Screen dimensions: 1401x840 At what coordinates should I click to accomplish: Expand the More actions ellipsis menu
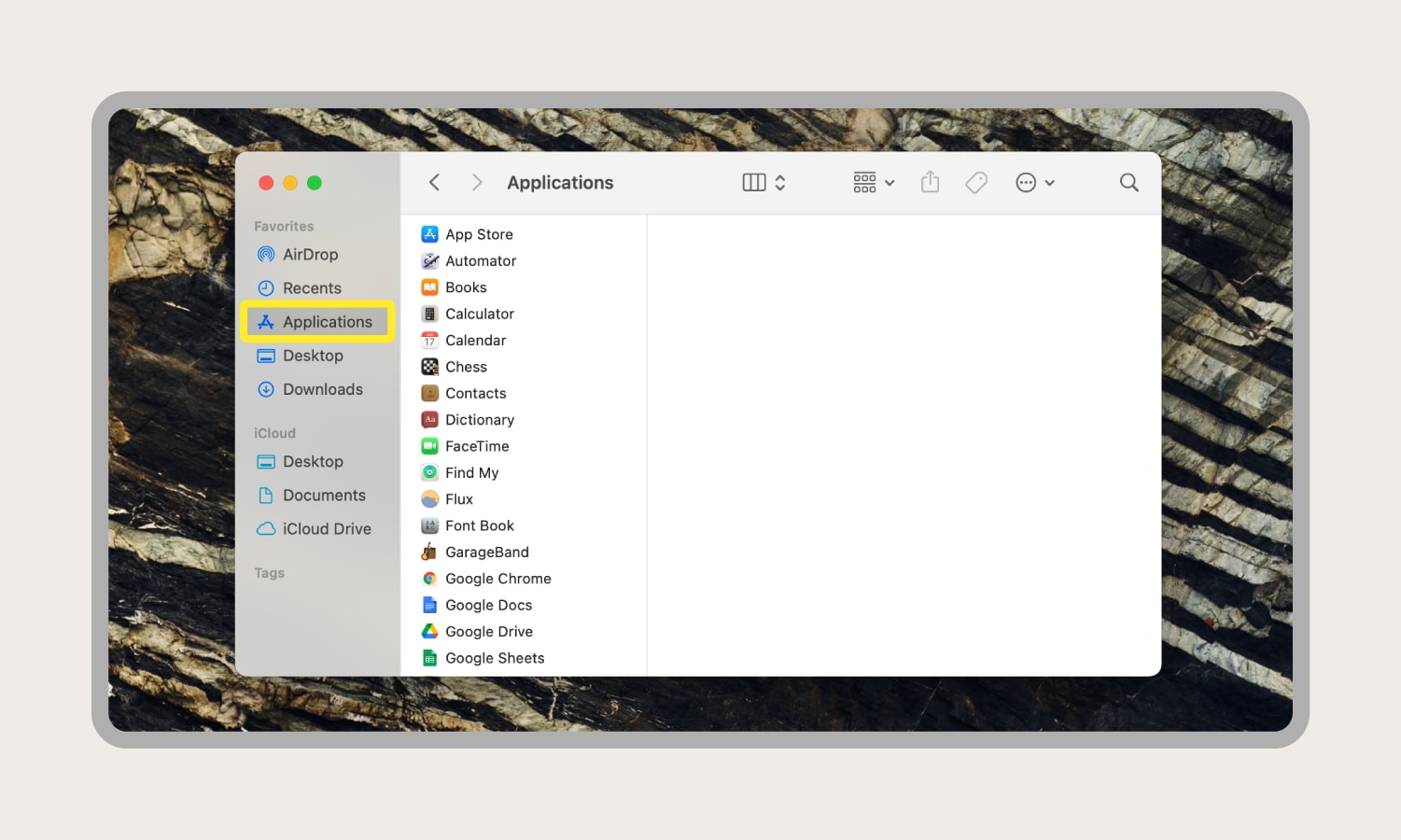[1035, 183]
